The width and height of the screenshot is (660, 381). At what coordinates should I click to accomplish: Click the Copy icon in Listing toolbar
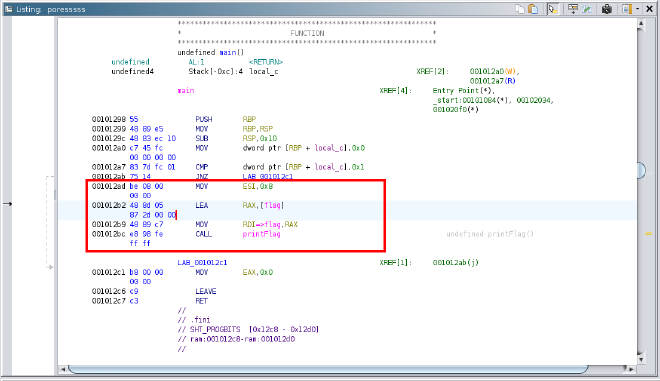pyautogui.click(x=520, y=9)
